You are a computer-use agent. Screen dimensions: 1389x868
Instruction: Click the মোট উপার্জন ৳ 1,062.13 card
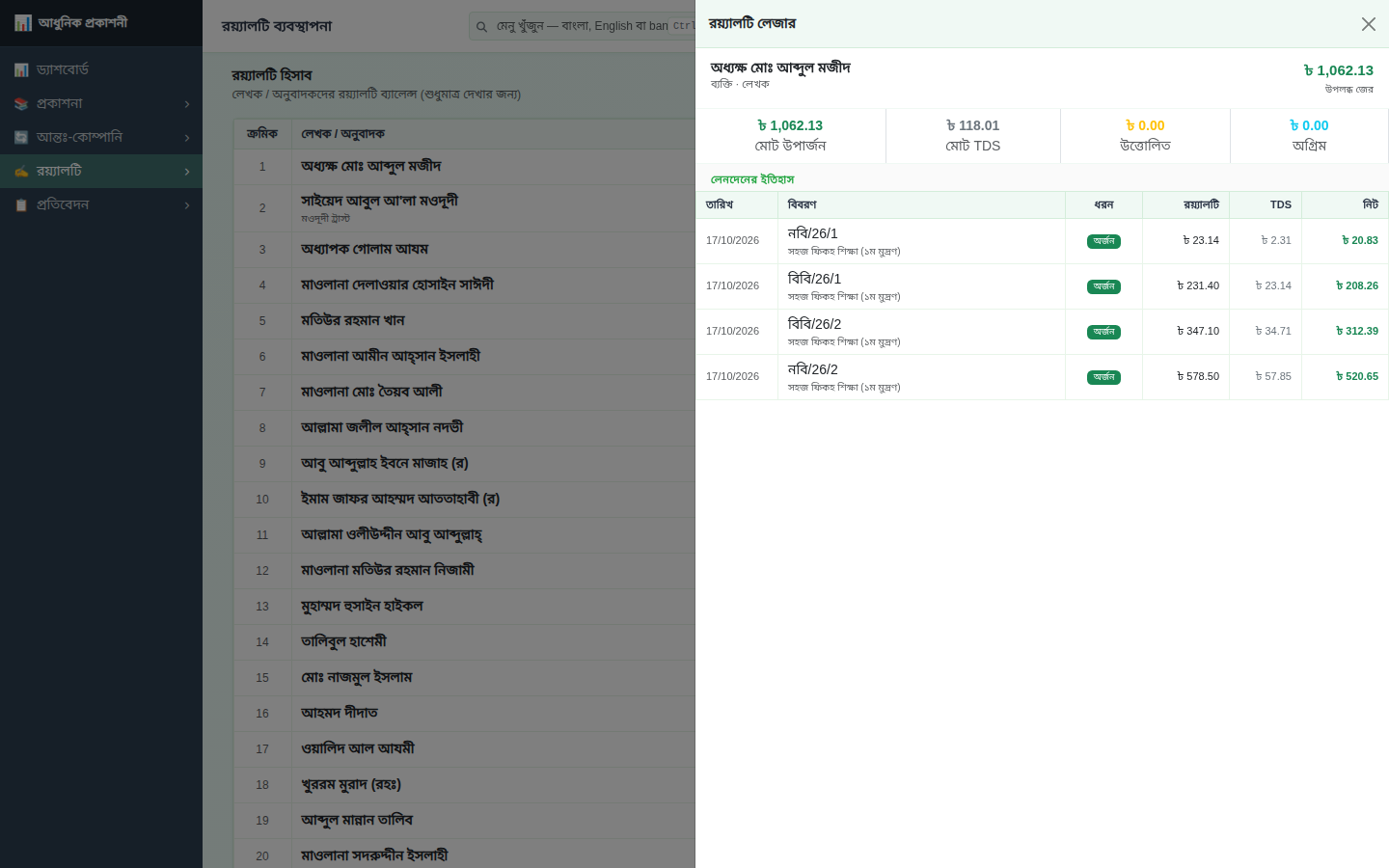[x=791, y=136]
